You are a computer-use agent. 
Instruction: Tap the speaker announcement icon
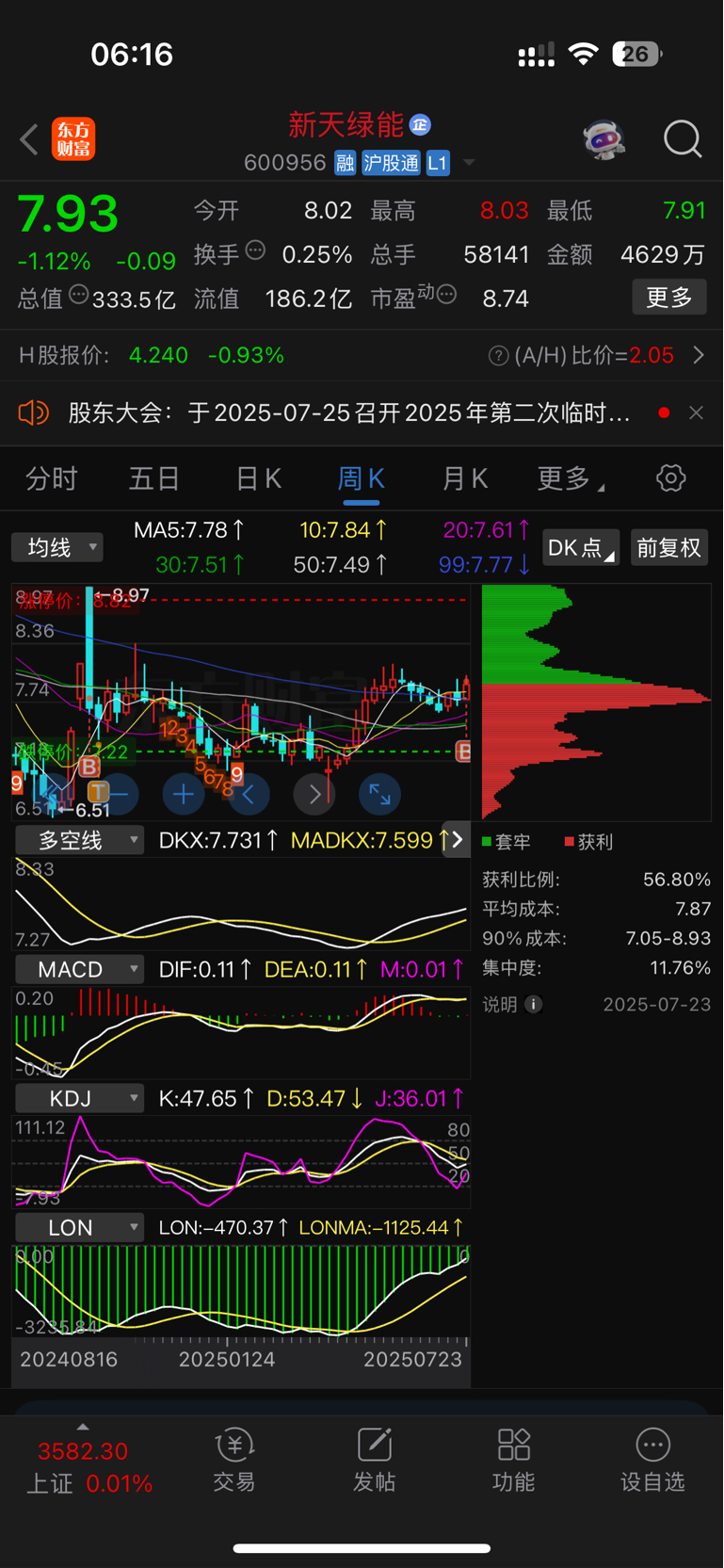coord(33,412)
